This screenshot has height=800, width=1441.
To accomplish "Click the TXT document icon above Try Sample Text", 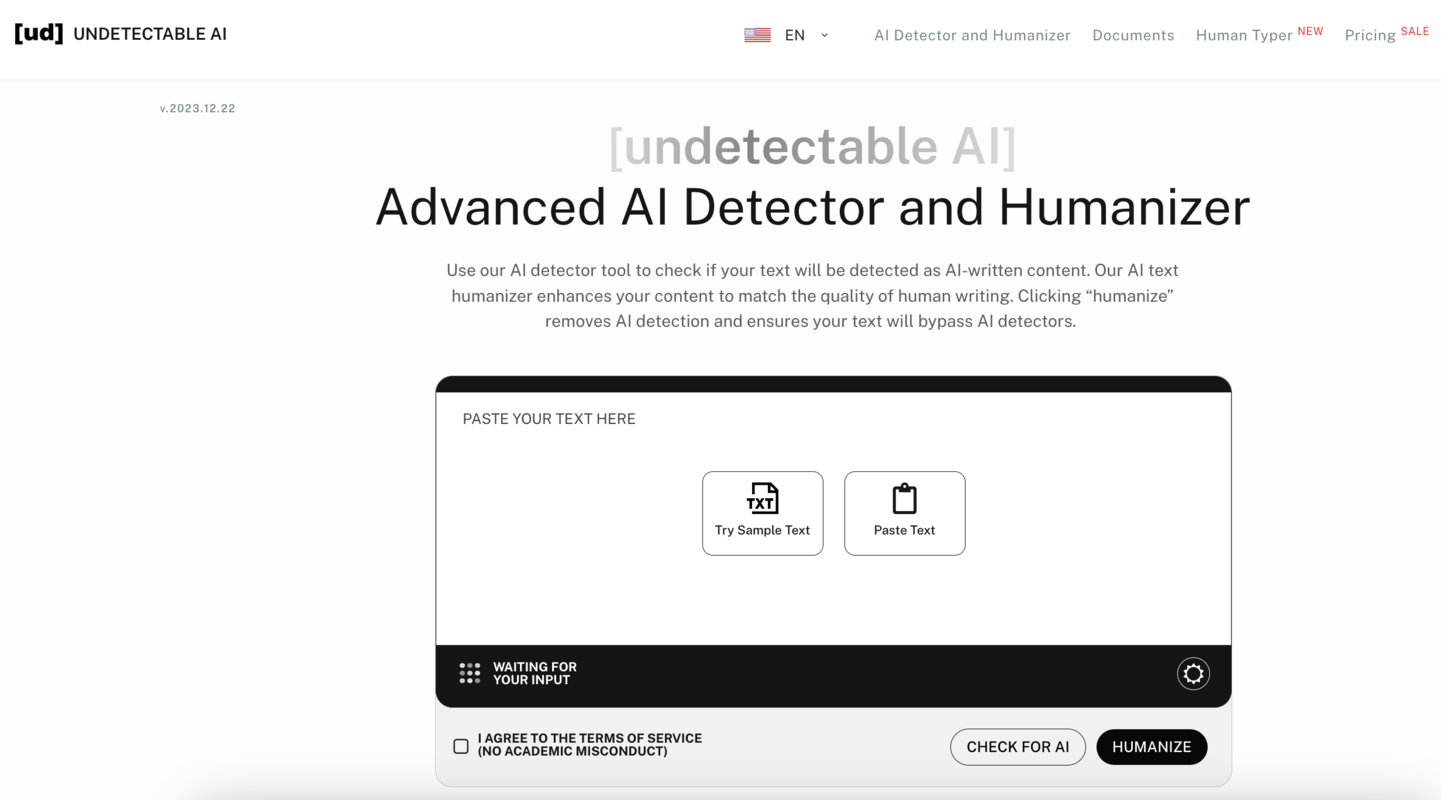I will [762, 498].
